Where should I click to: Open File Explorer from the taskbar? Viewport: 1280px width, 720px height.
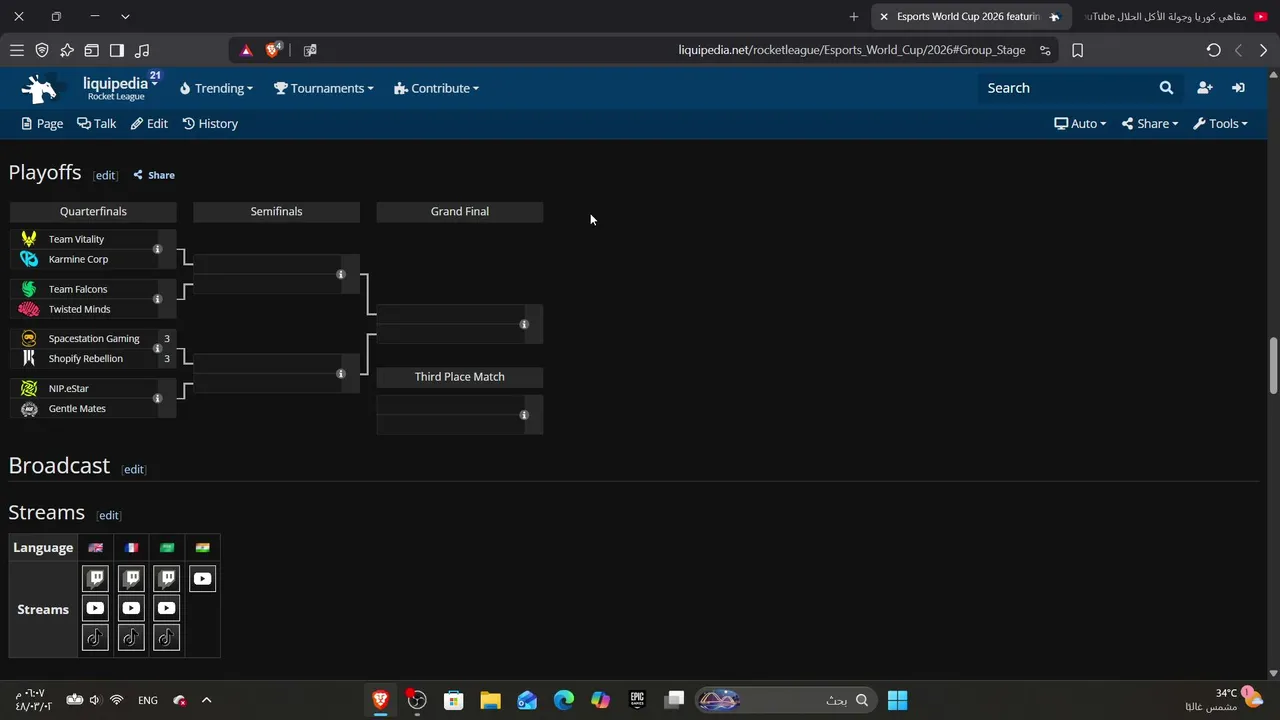tap(490, 700)
